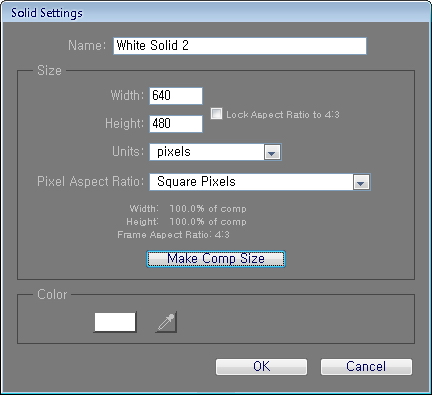Click the Height: 100.0% of comp text
The image size is (432, 395).
click(186, 222)
